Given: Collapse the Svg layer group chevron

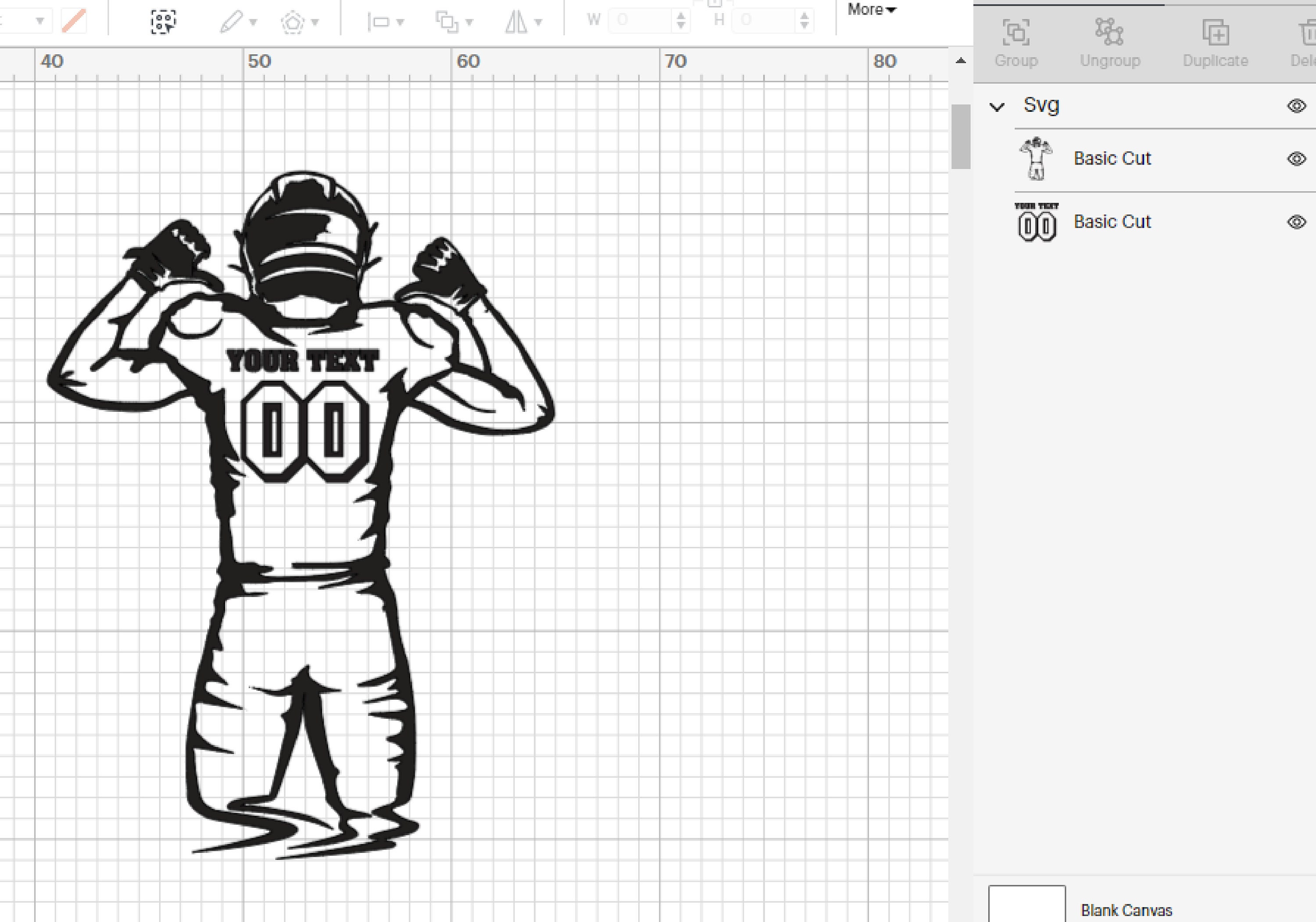Looking at the screenshot, I should tap(998, 107).
